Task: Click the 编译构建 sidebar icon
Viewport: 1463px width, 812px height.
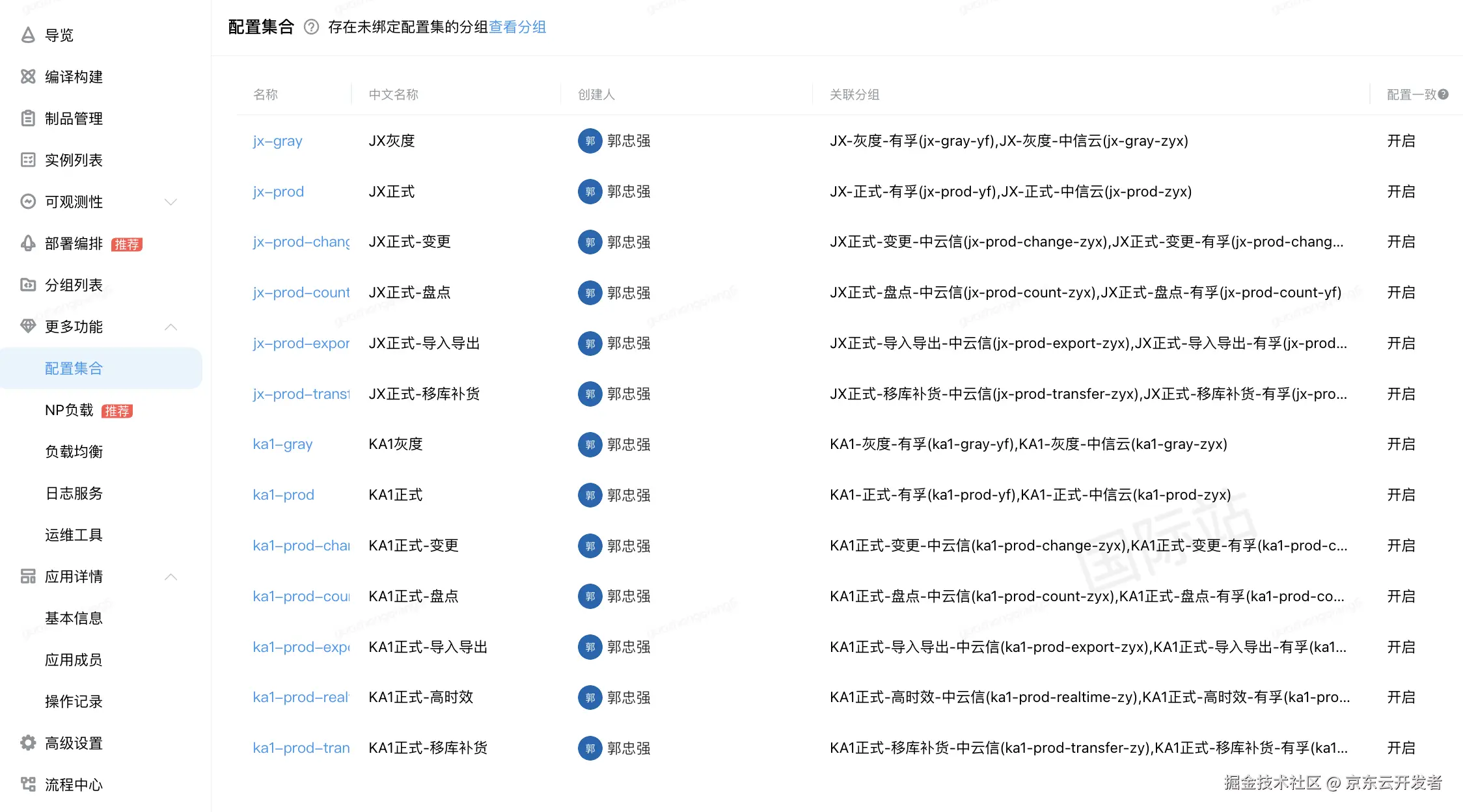Action: coord(27,77)
